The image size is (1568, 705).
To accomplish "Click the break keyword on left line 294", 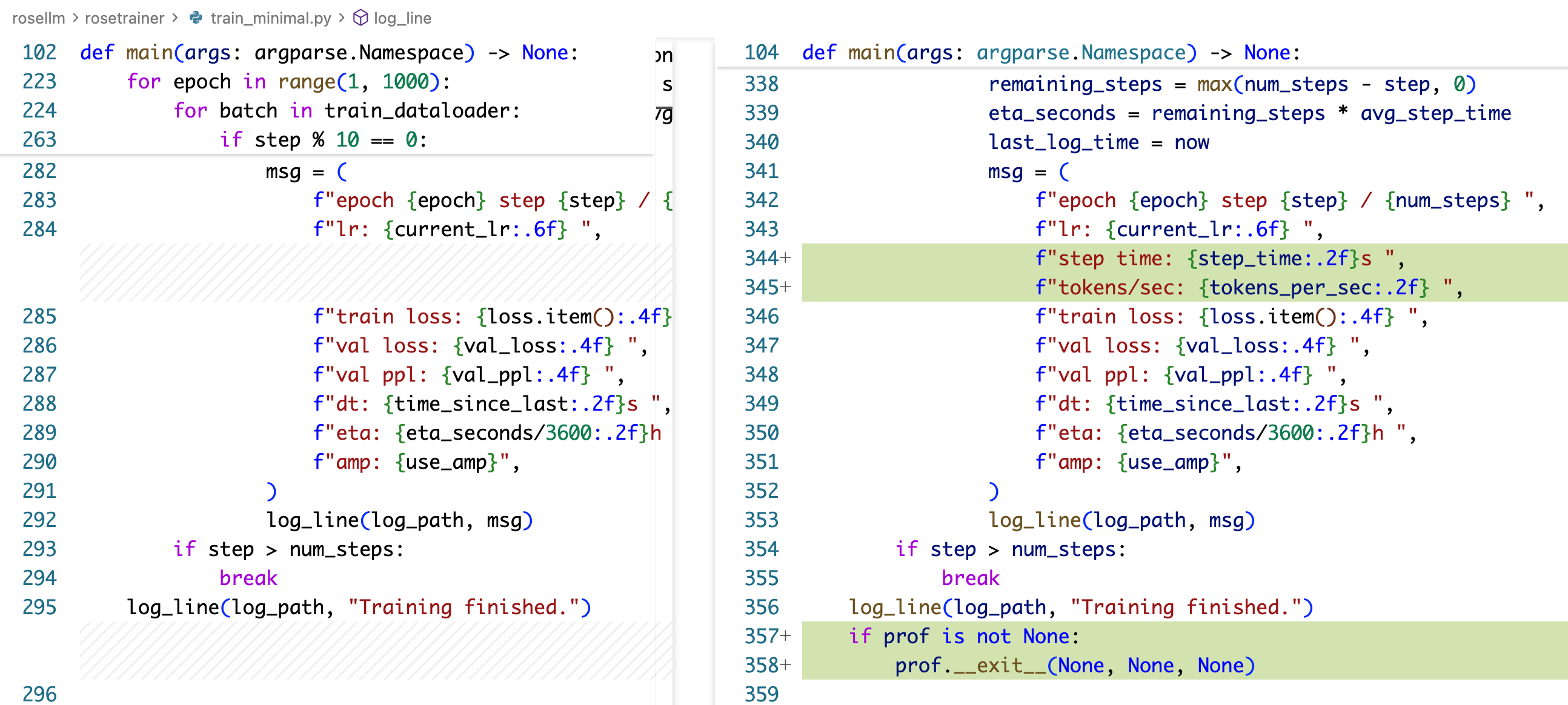I will pos(248,578).
